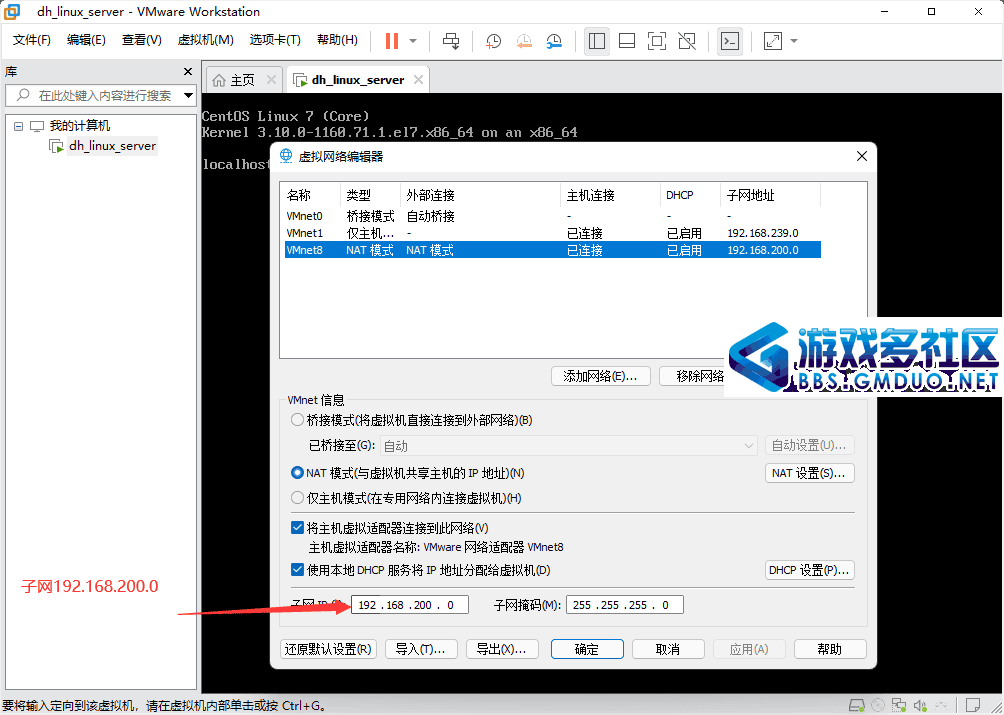The height and width of the screenshot is (715, 1004).
Task: Confirm with the 确定 button
Action: 587,649
